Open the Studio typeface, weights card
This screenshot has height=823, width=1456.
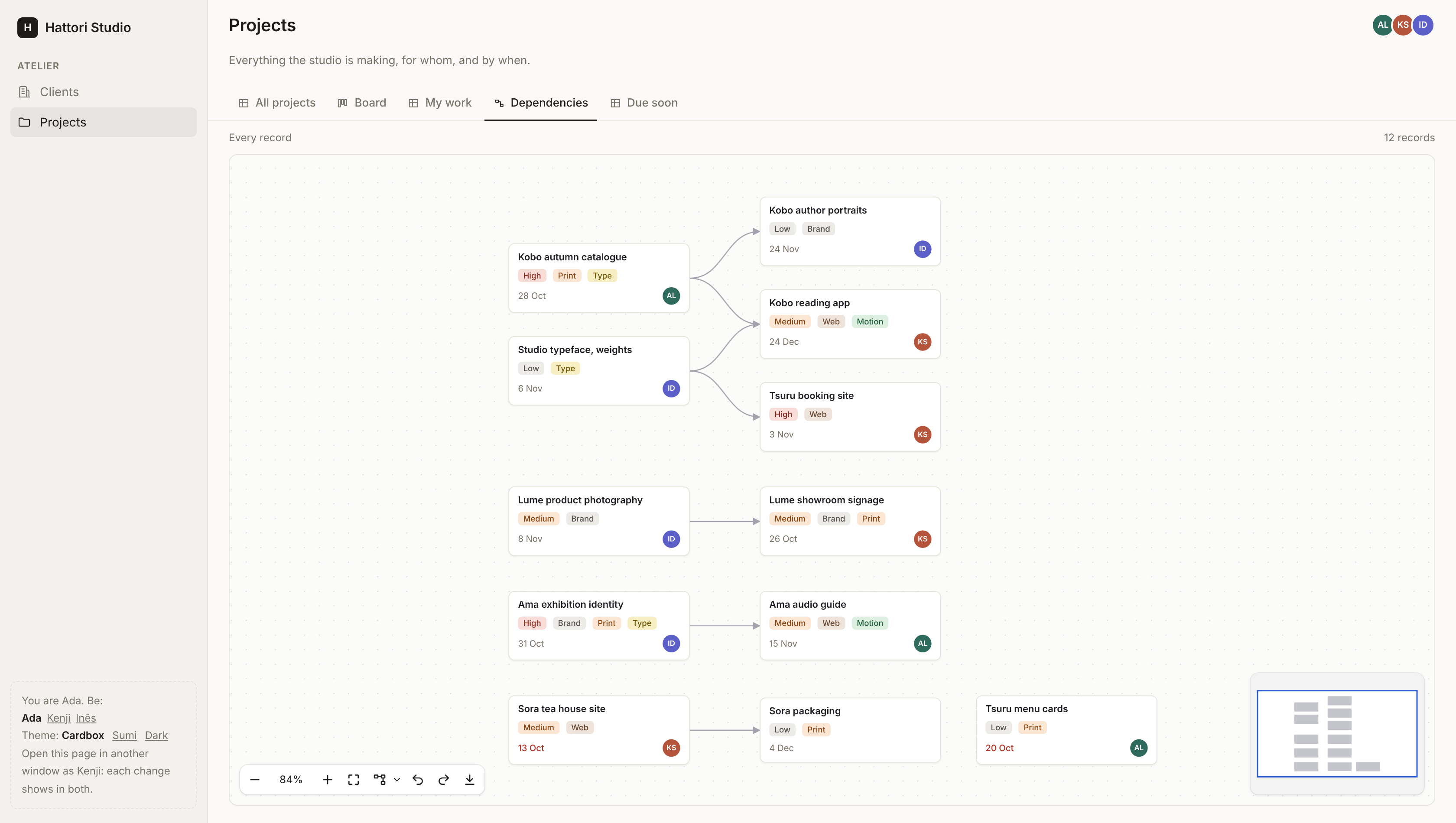pyautogui.click(x=599, y=370)
